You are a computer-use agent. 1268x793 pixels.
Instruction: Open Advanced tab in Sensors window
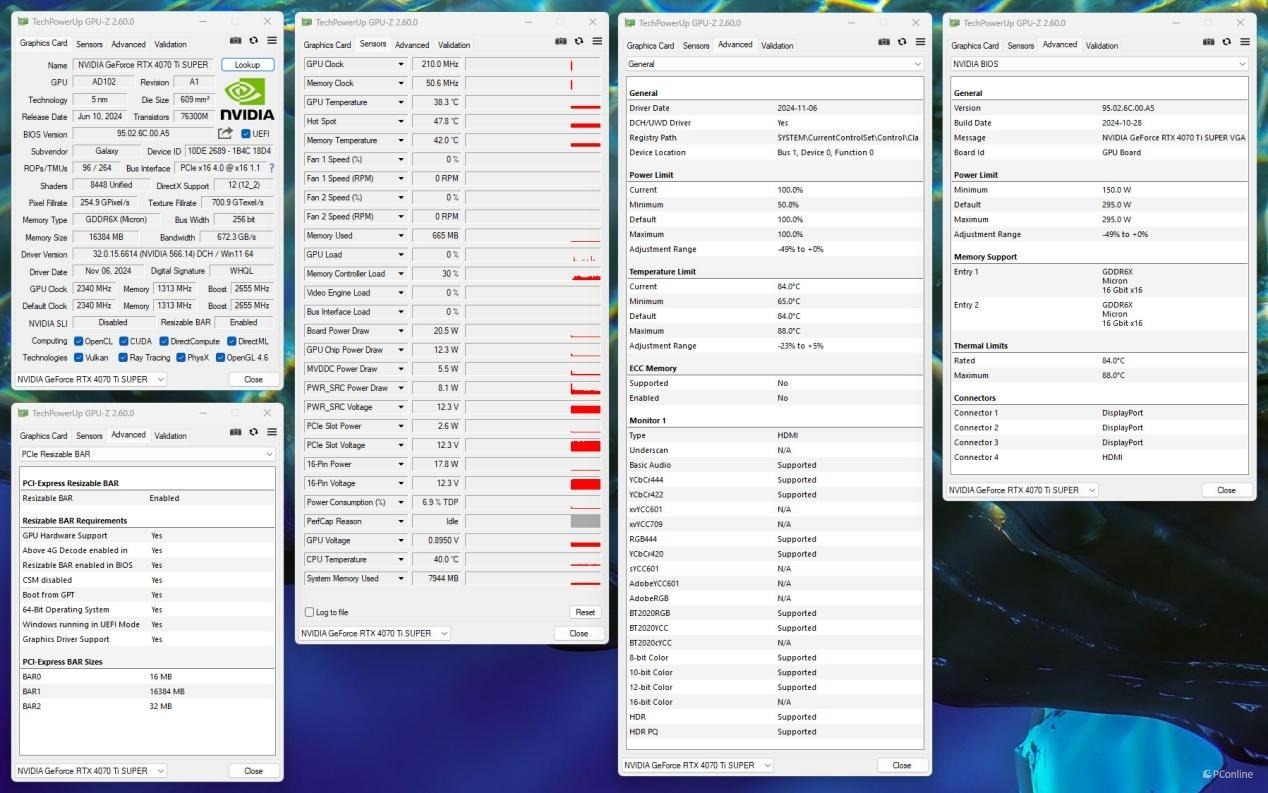coord(412,44)
